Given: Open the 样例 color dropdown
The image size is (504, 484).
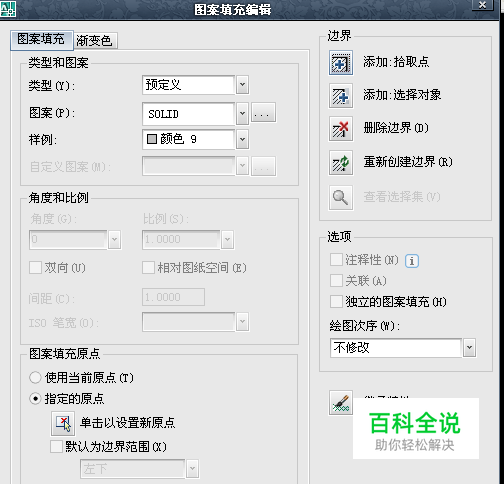Looking at the screenshot, I should click(x=242, y=139).
